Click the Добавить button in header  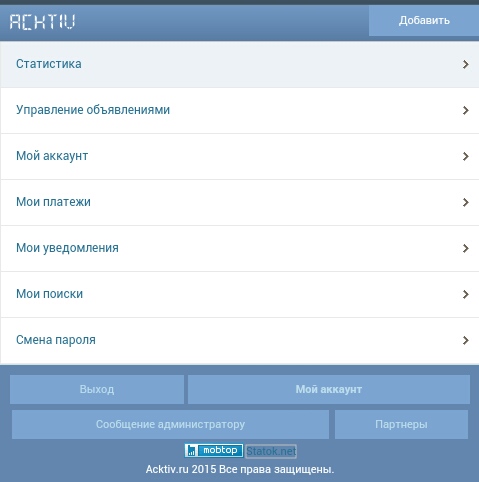(x=424, y=20)
